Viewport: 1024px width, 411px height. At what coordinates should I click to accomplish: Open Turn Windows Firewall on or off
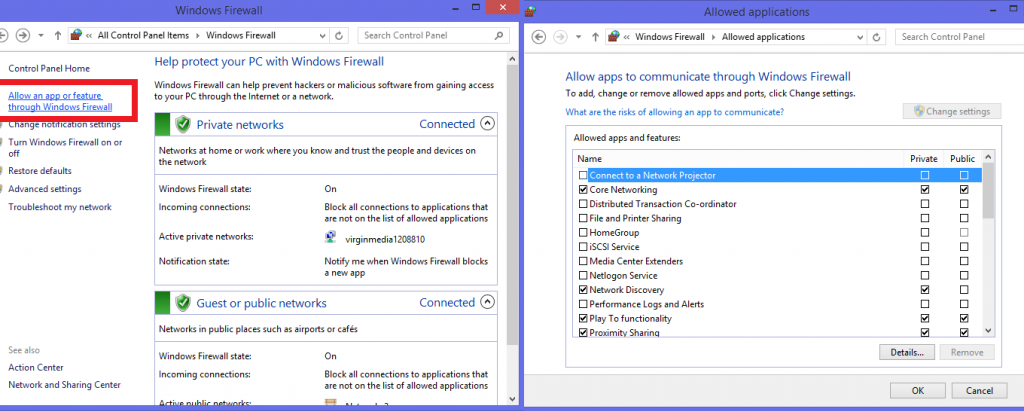[x=65, y=148]
